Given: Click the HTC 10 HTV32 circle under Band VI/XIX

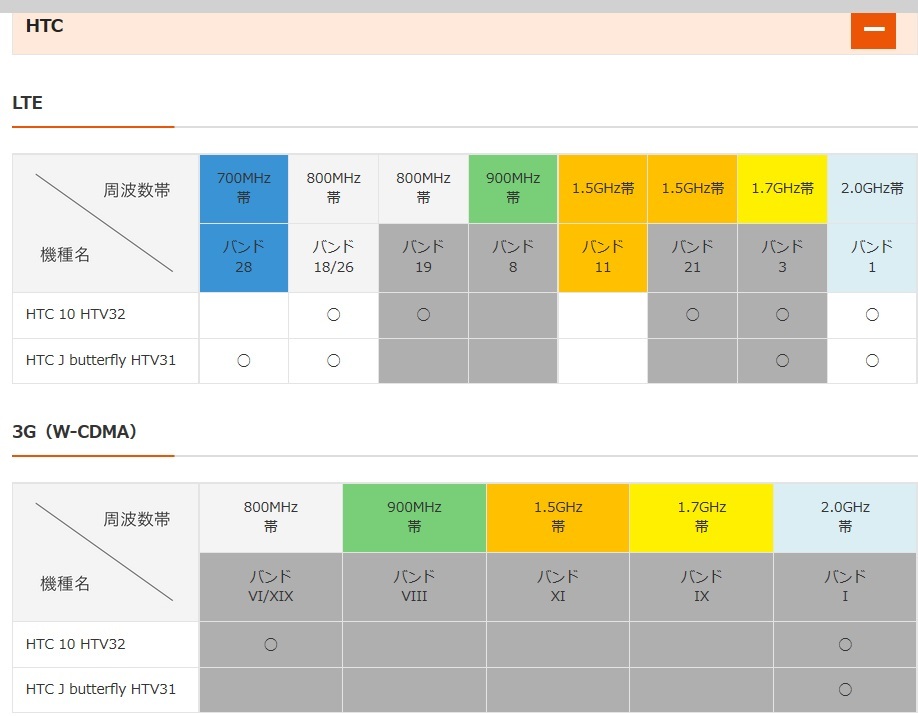Looking at the screenshot, I should [x=270, y=645].
